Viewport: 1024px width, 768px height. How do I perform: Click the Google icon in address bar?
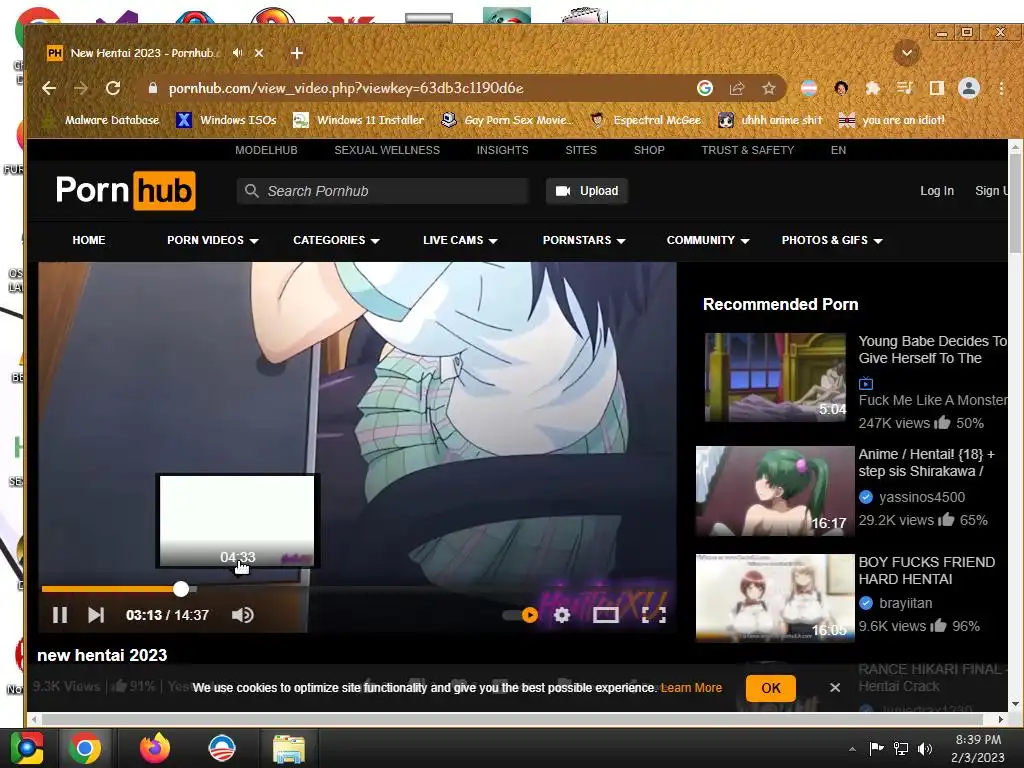coord(705,88)
